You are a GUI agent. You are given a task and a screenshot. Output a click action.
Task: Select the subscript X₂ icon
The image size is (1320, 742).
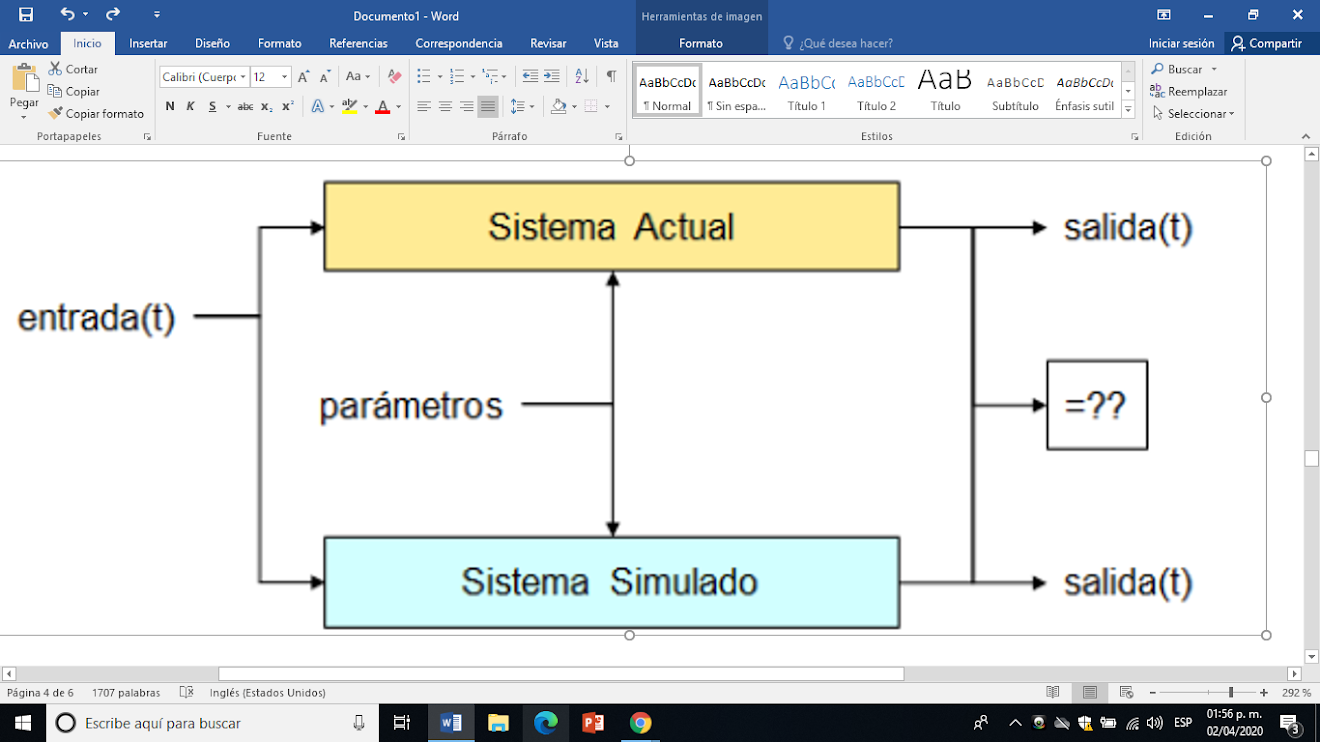(x=266, y=106)
